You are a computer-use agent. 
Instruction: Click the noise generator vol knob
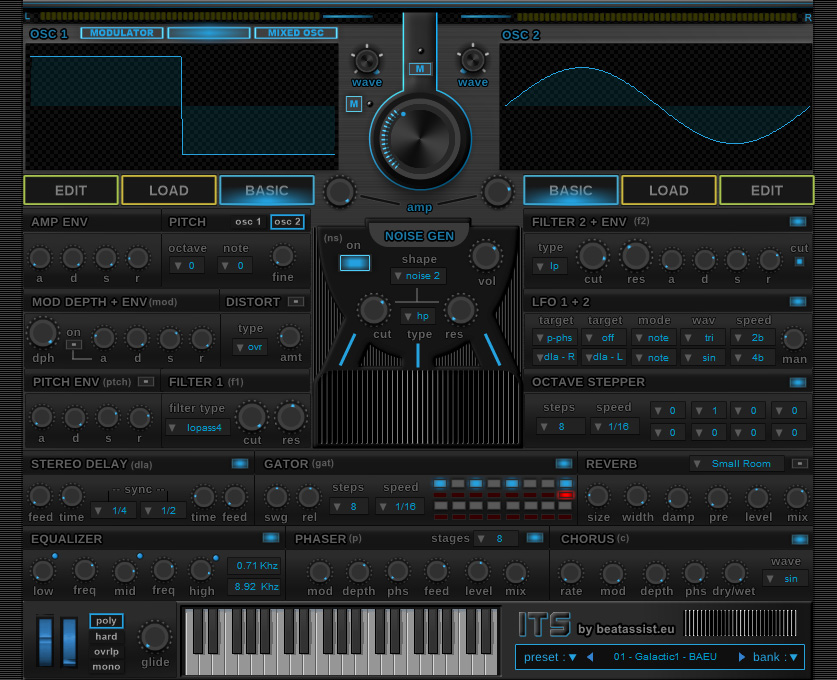tap(485, 256)
